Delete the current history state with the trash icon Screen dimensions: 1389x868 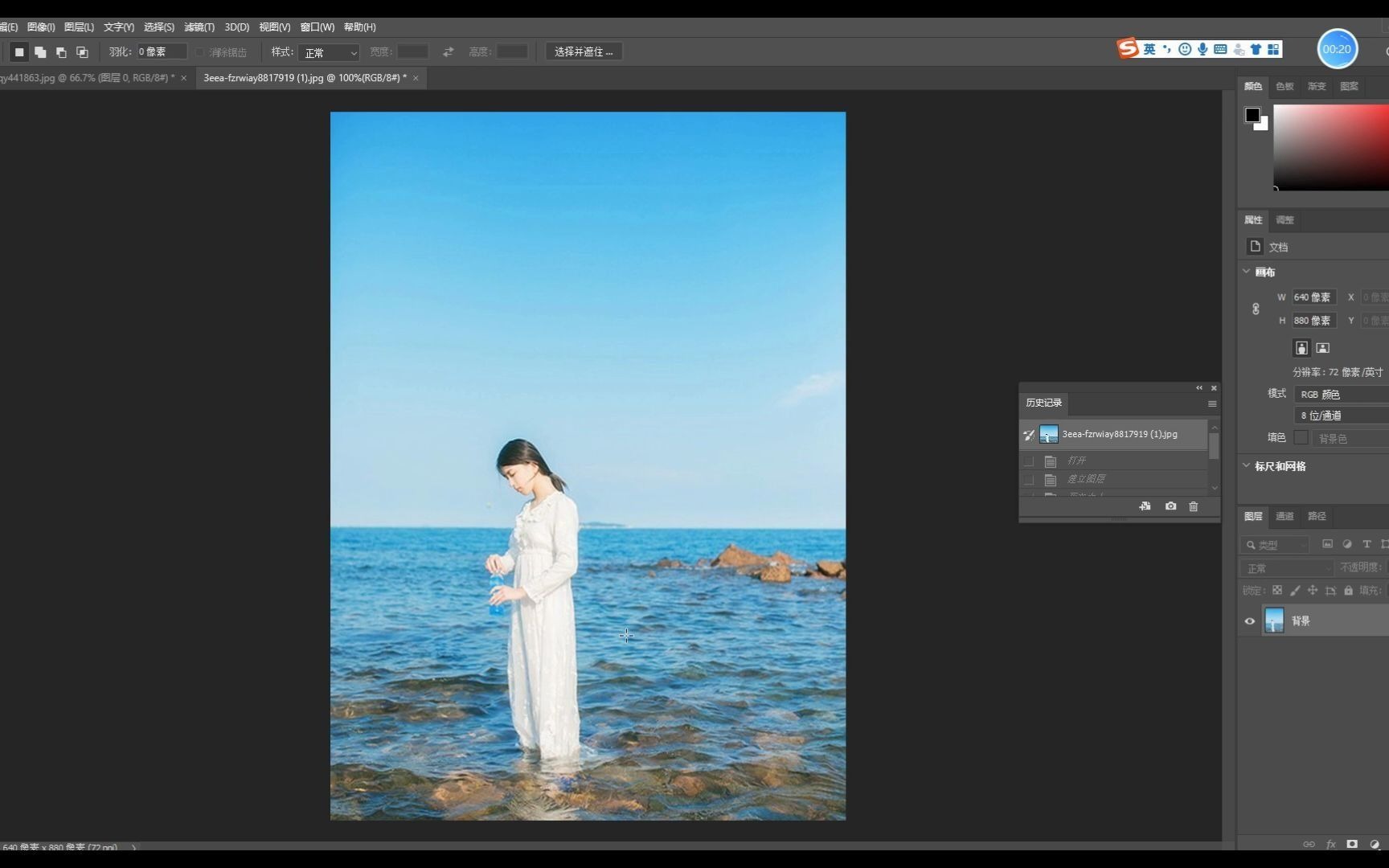[1194, 506]
